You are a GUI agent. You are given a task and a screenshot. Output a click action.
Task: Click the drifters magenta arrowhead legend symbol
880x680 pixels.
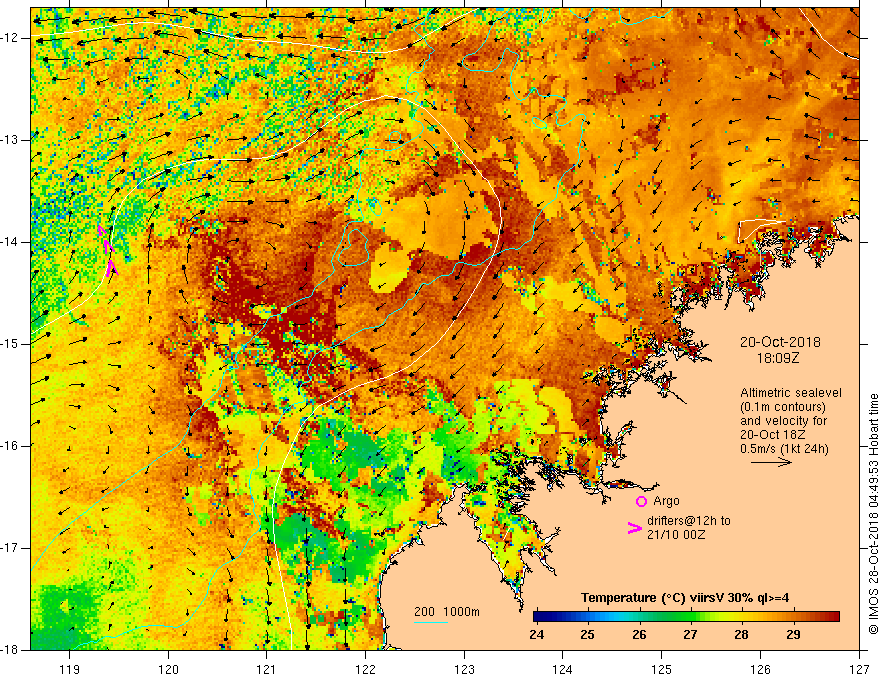coord(634,527)
